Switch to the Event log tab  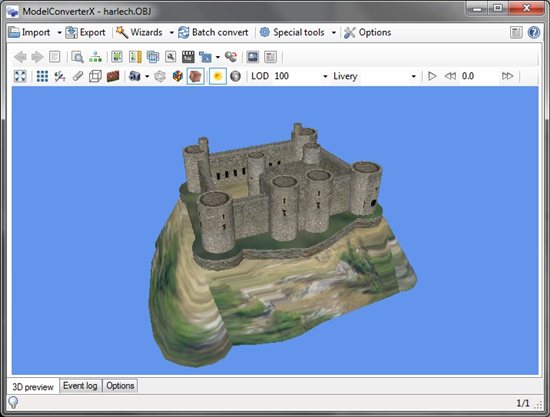click(80, 386)
